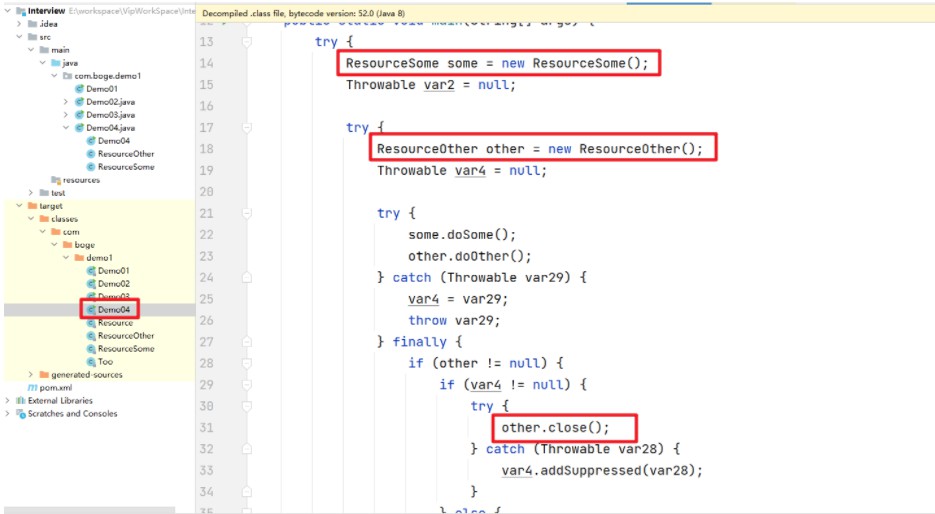
Task: Click the blue java source folder icon
Action: (55, 63)
